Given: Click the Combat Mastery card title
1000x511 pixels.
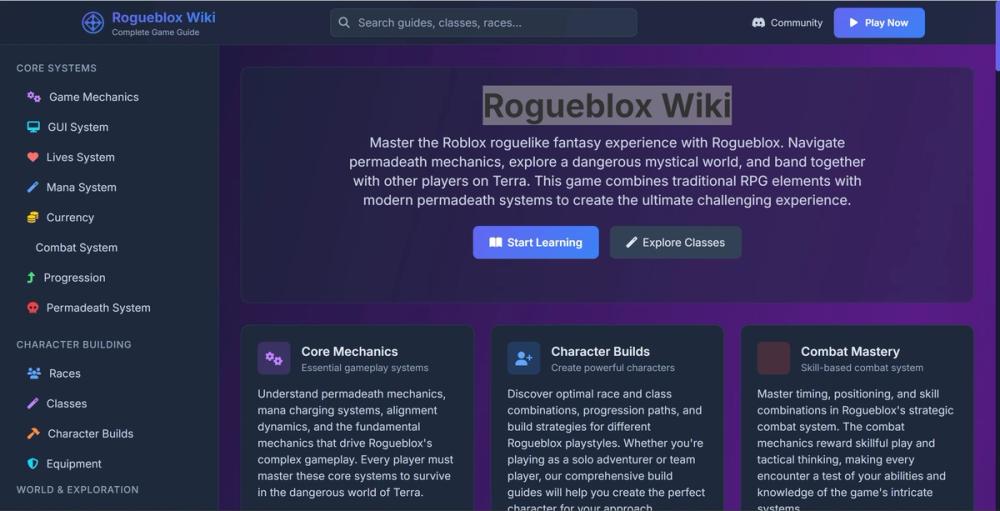Looking at the screenshot, I should (850, 352).
